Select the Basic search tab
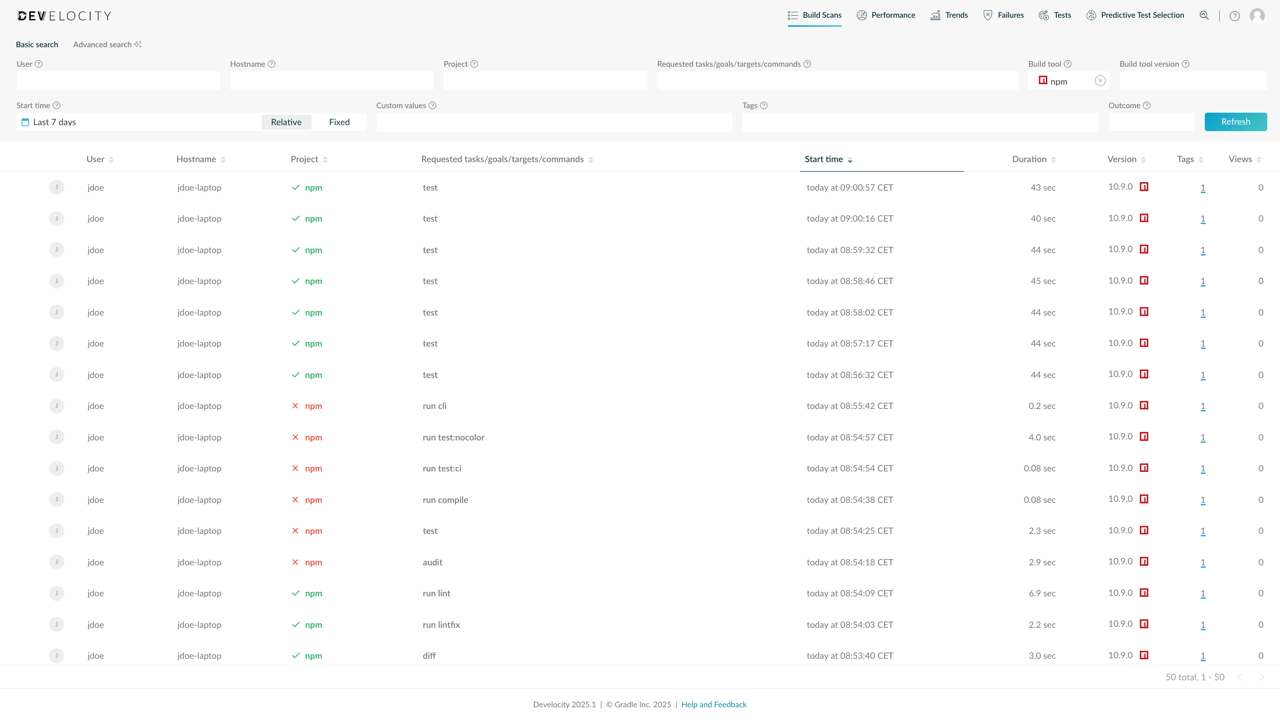The image size is (1280, 720). 36,44
